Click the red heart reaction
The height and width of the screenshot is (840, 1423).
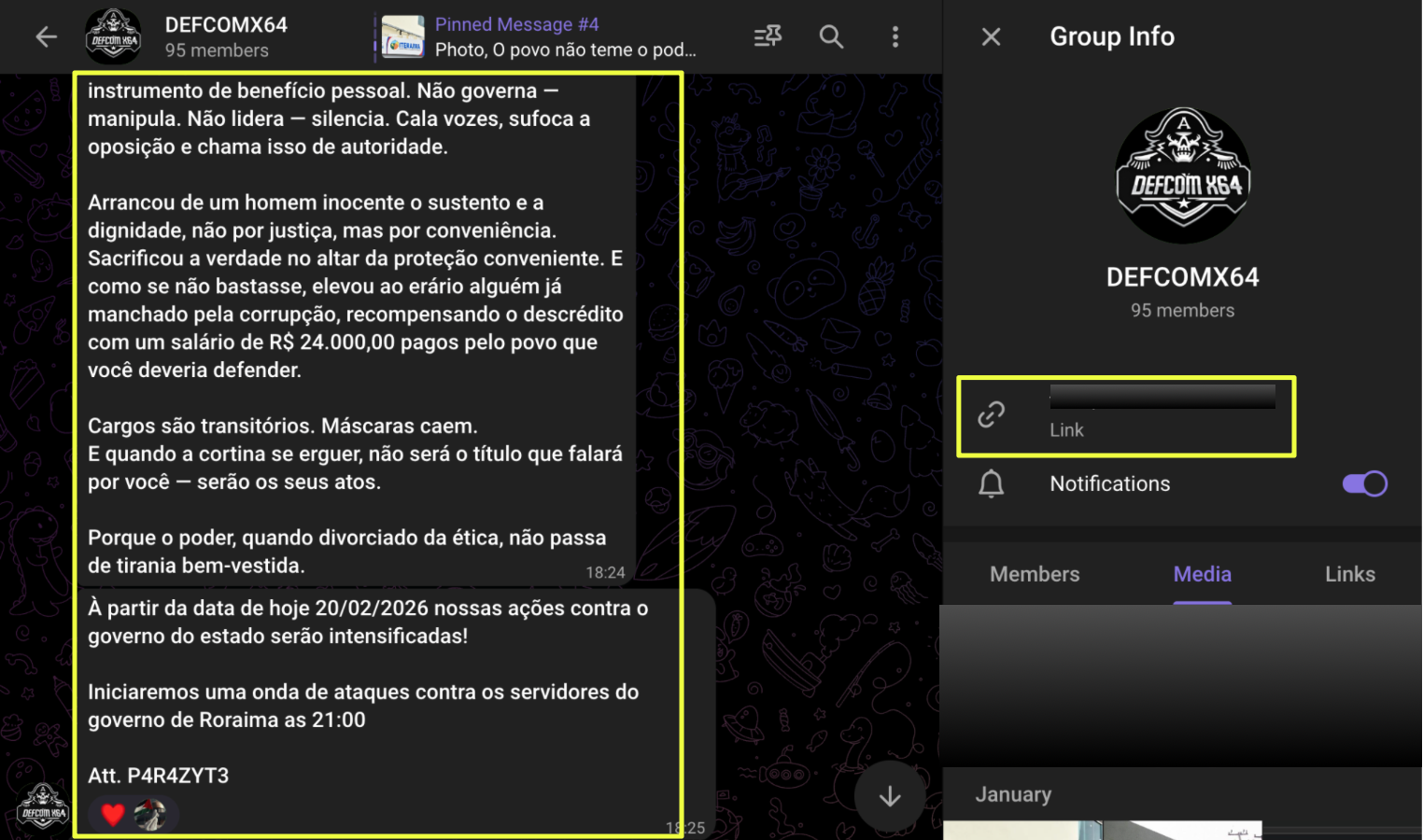click(113, 815)
